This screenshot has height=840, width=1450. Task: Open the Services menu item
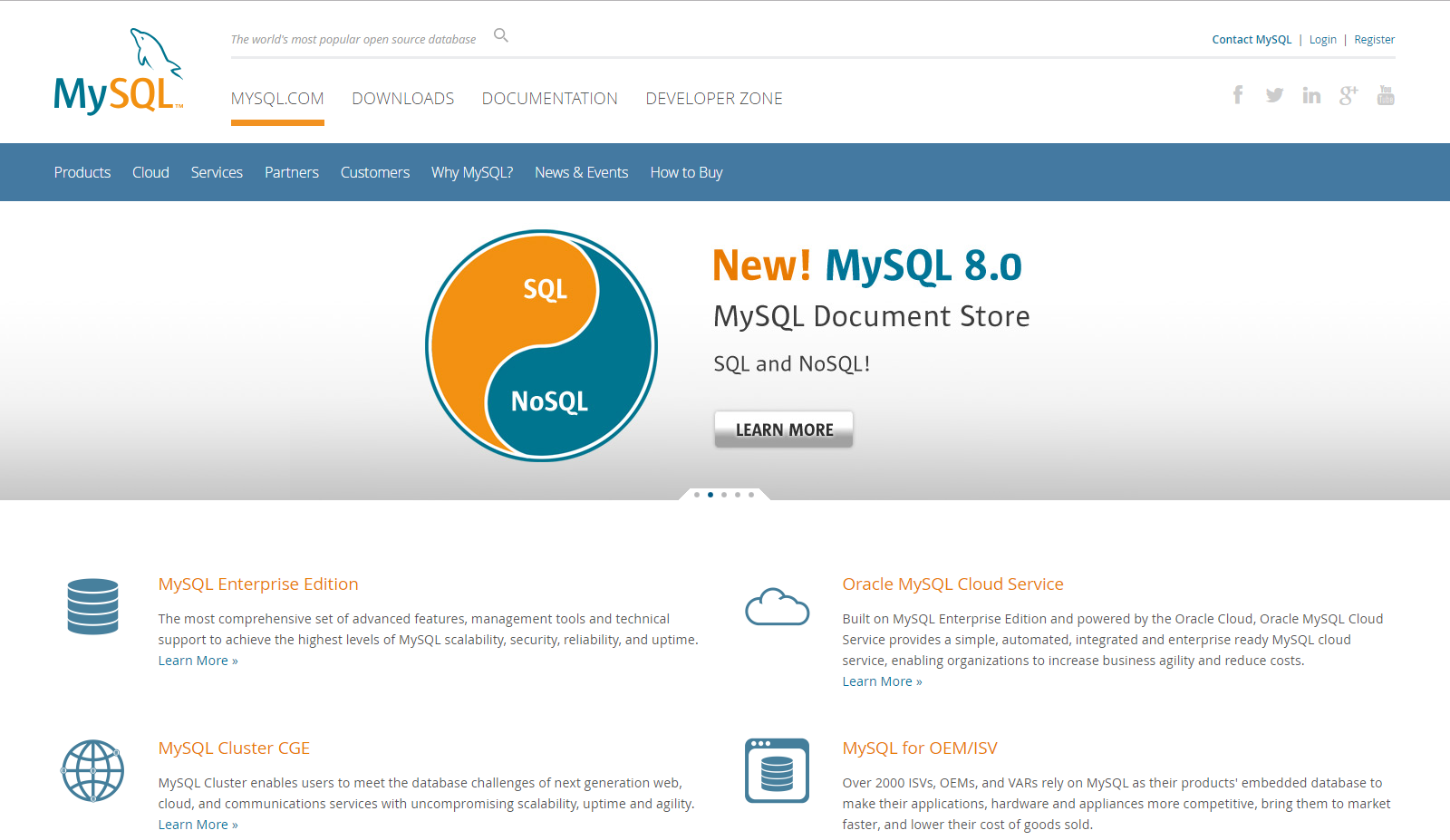pyautogui.click(x=217, y=172)
